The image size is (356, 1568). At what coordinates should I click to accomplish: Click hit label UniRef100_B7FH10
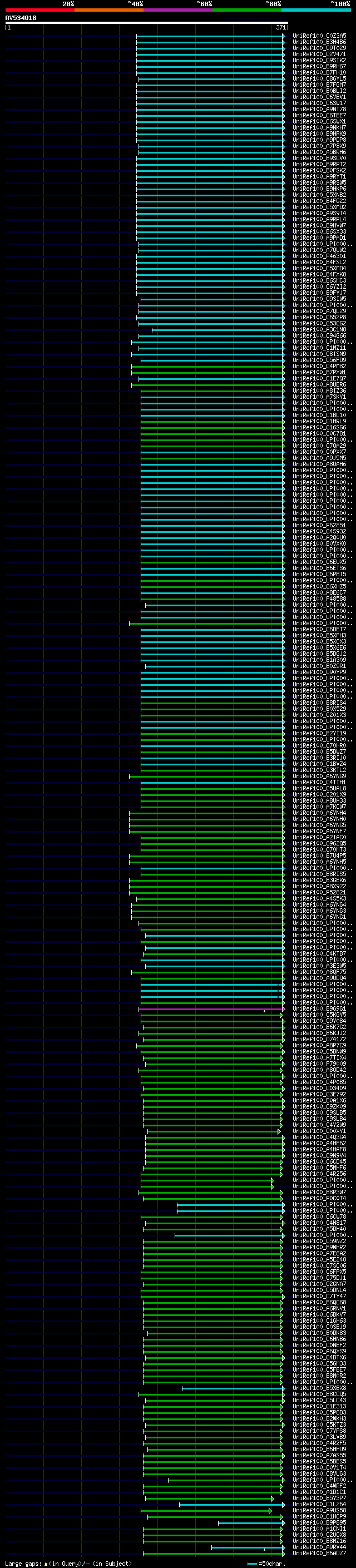pos(319,72)
